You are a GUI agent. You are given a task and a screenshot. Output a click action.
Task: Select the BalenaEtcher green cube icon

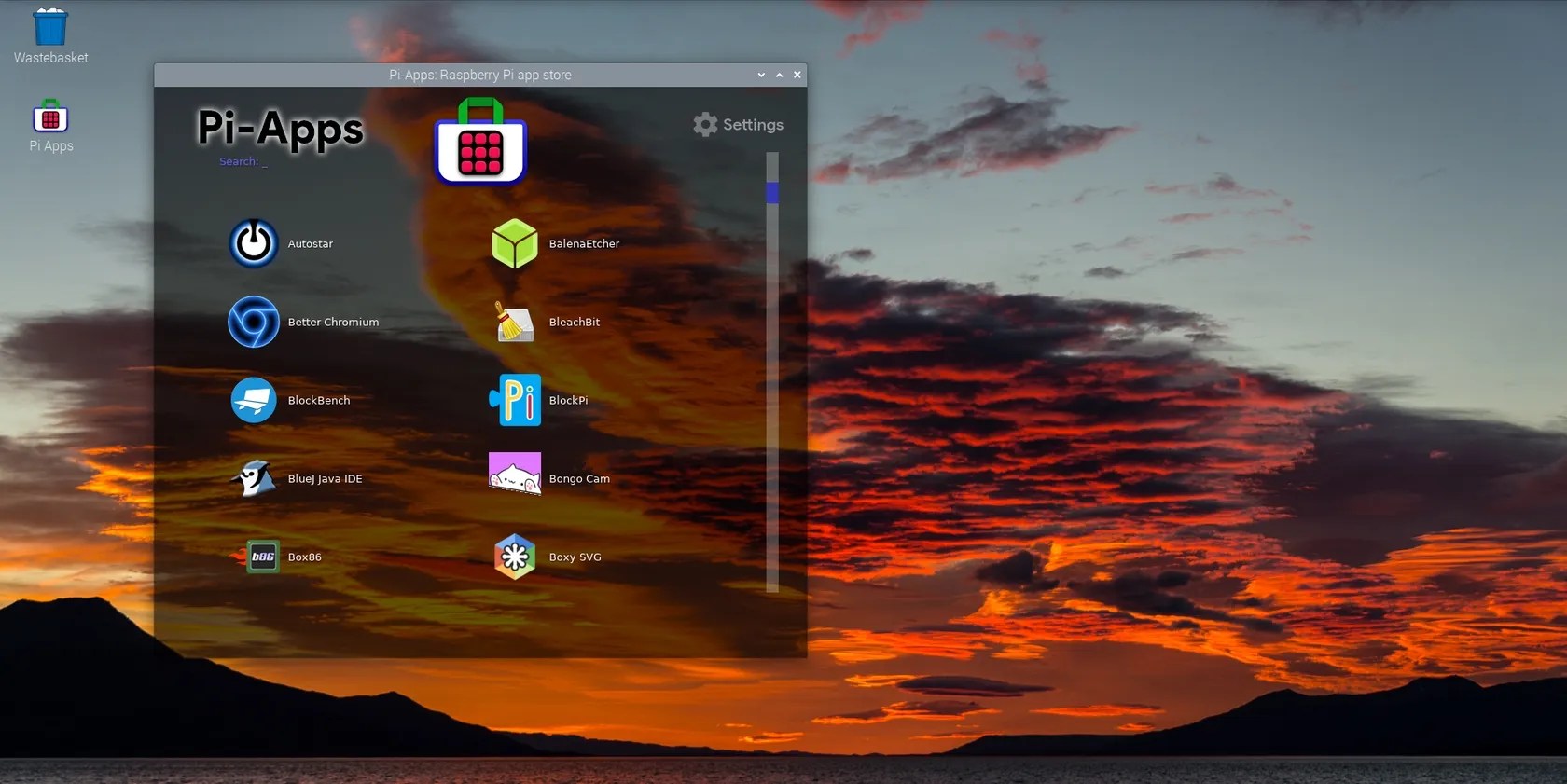pos(515,243)
